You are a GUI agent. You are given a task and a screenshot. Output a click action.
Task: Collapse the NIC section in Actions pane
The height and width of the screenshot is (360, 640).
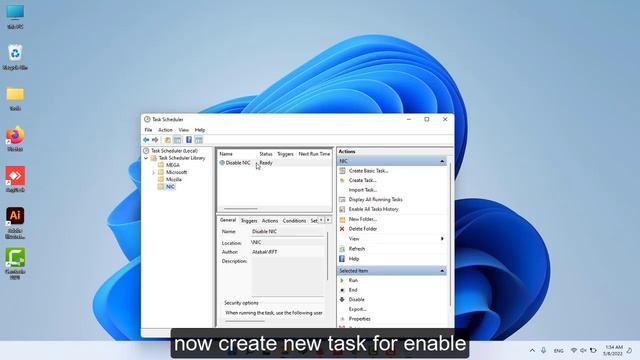point(442,161)
